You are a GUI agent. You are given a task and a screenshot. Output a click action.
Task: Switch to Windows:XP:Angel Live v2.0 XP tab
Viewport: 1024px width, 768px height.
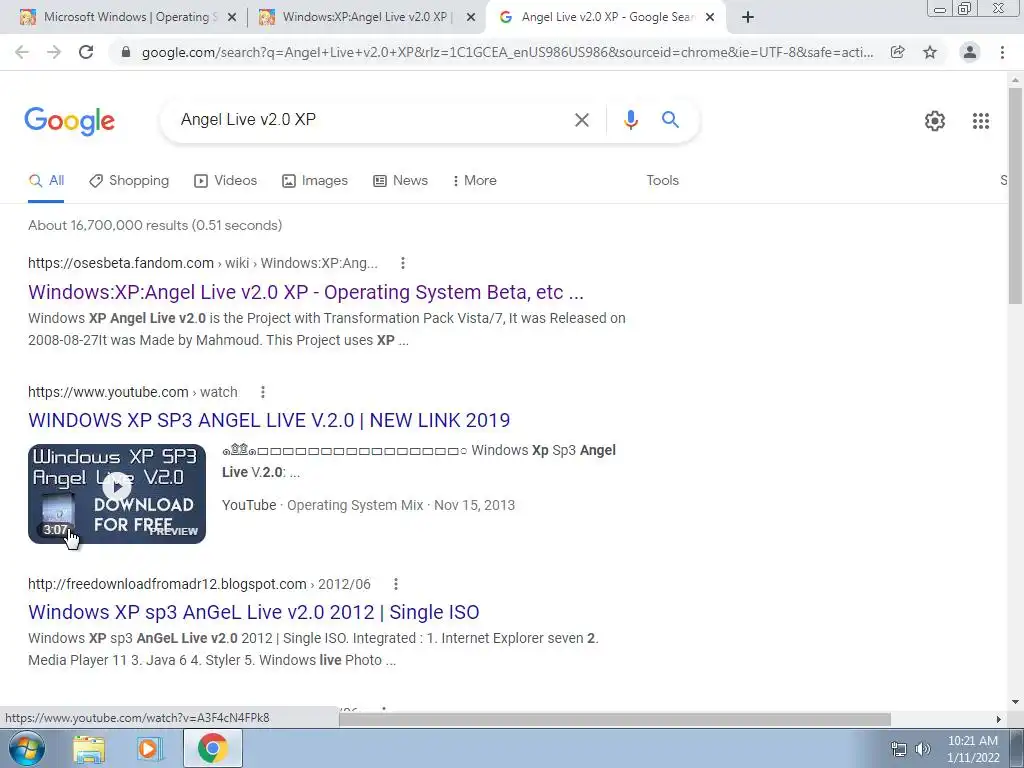[367, 17]
